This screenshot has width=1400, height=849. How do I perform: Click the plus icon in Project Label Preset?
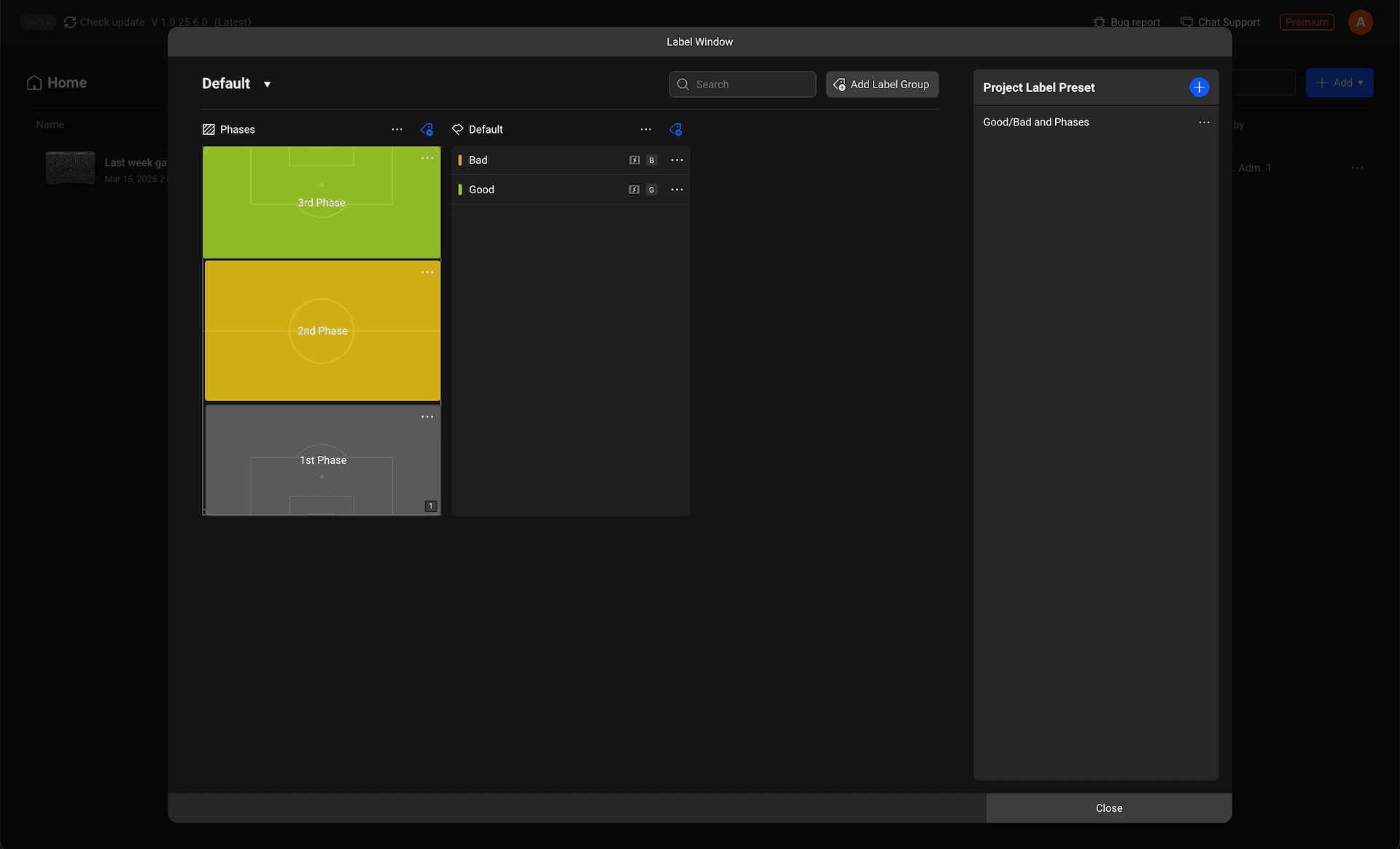point(1199,88)
